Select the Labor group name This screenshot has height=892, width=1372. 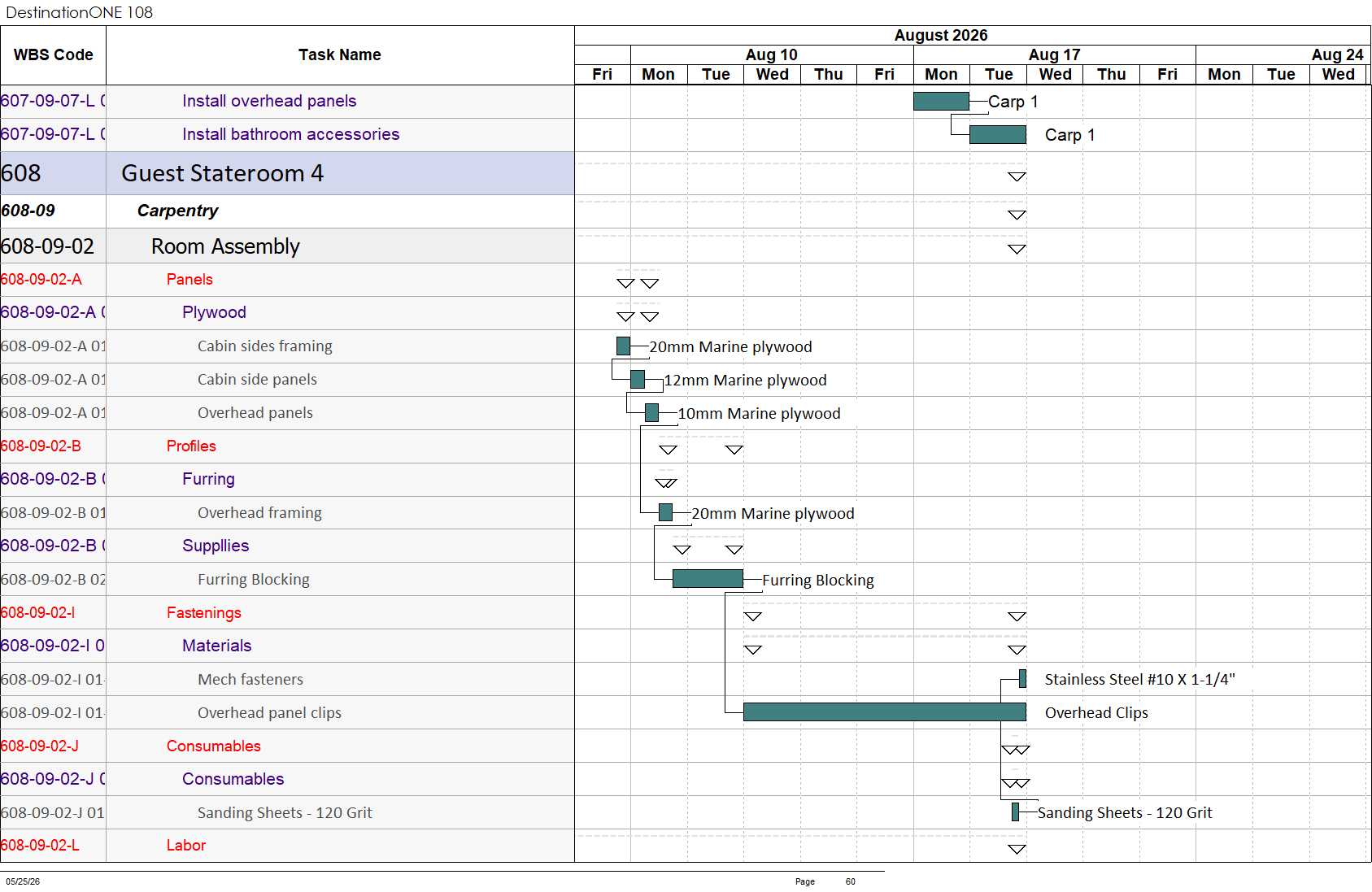click(186, 846)
